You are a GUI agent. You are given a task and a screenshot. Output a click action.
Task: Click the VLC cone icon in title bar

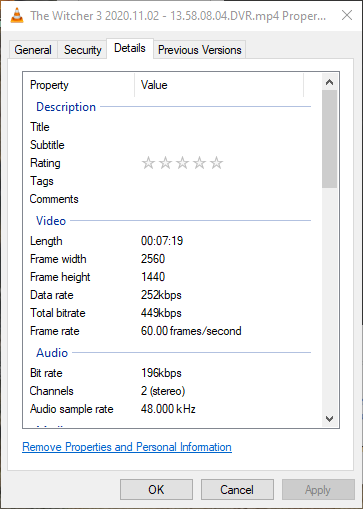pyautogui.click(x=17, y=15)
